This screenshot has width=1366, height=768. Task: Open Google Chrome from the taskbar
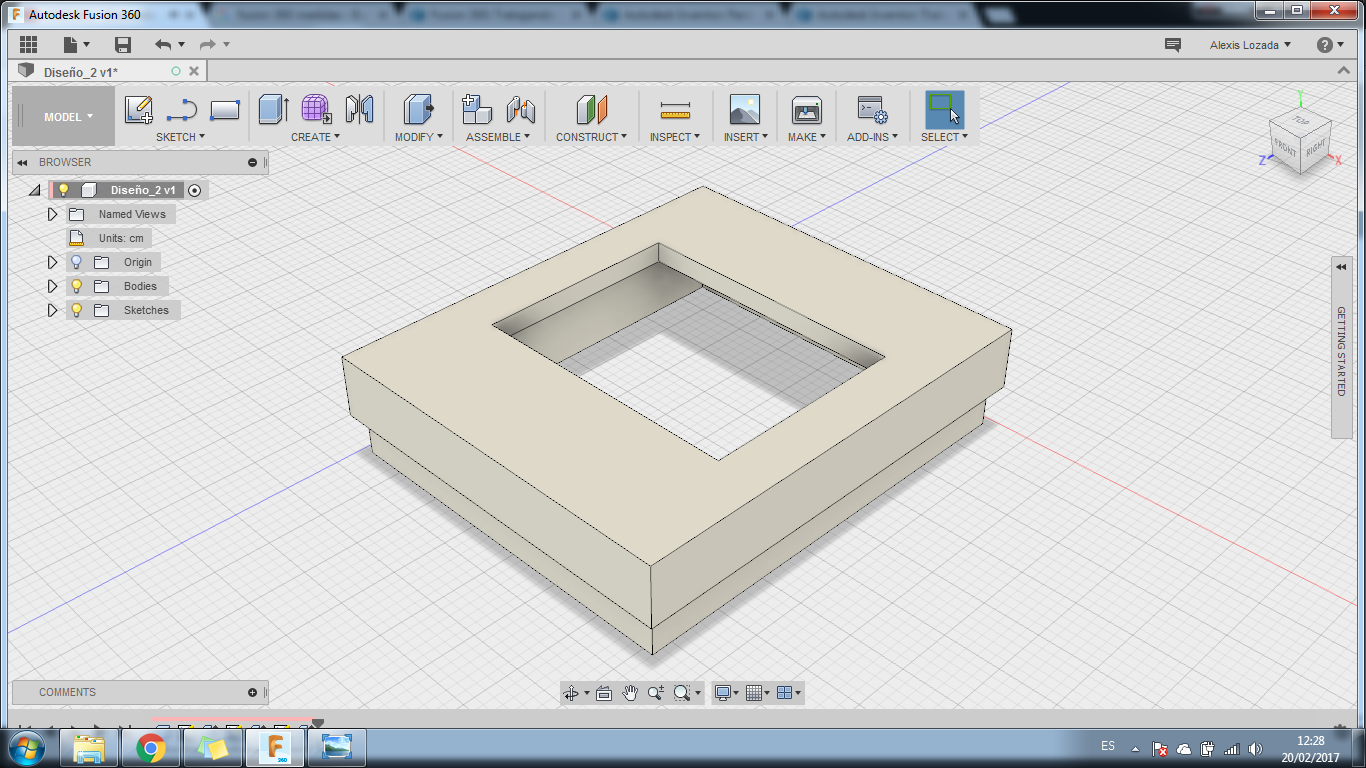pos(151,747)
